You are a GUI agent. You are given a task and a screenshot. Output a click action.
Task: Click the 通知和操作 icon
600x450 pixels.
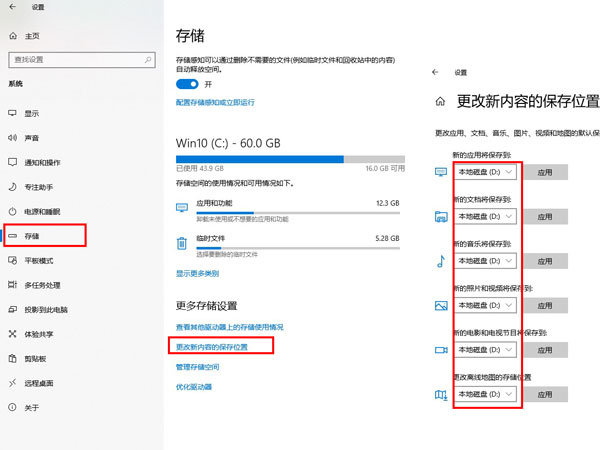tap(13, 162)
